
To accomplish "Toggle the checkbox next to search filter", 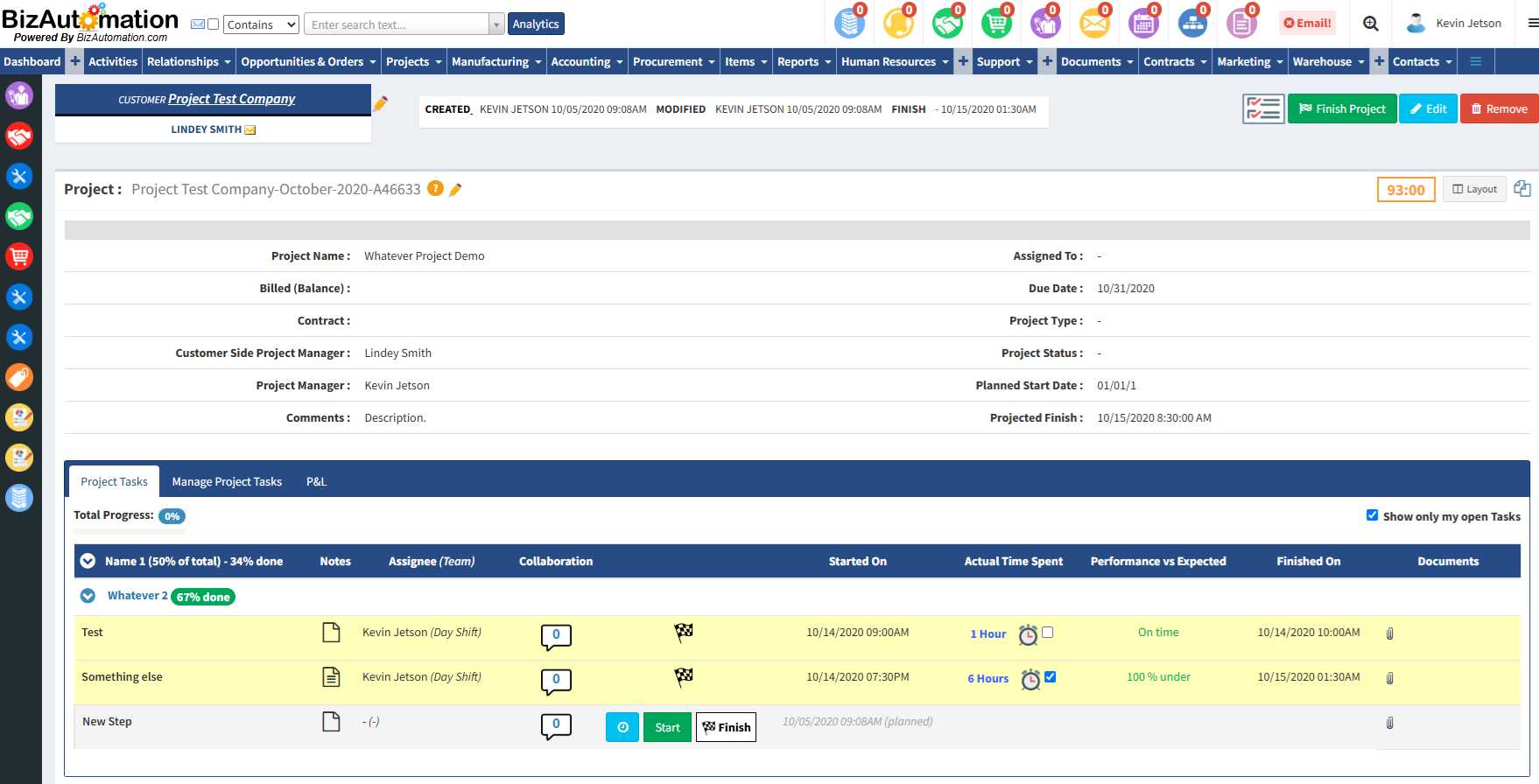I will coord(213,24).
